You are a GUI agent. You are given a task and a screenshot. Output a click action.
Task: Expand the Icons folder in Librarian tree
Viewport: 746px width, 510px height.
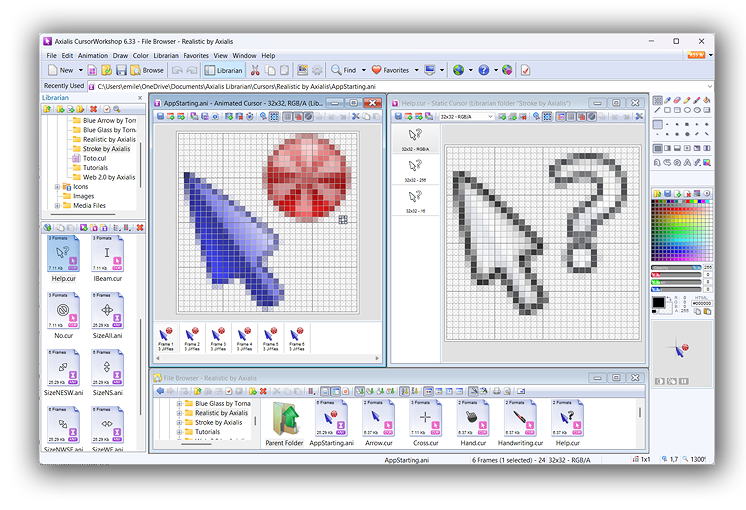click(58, 187)
